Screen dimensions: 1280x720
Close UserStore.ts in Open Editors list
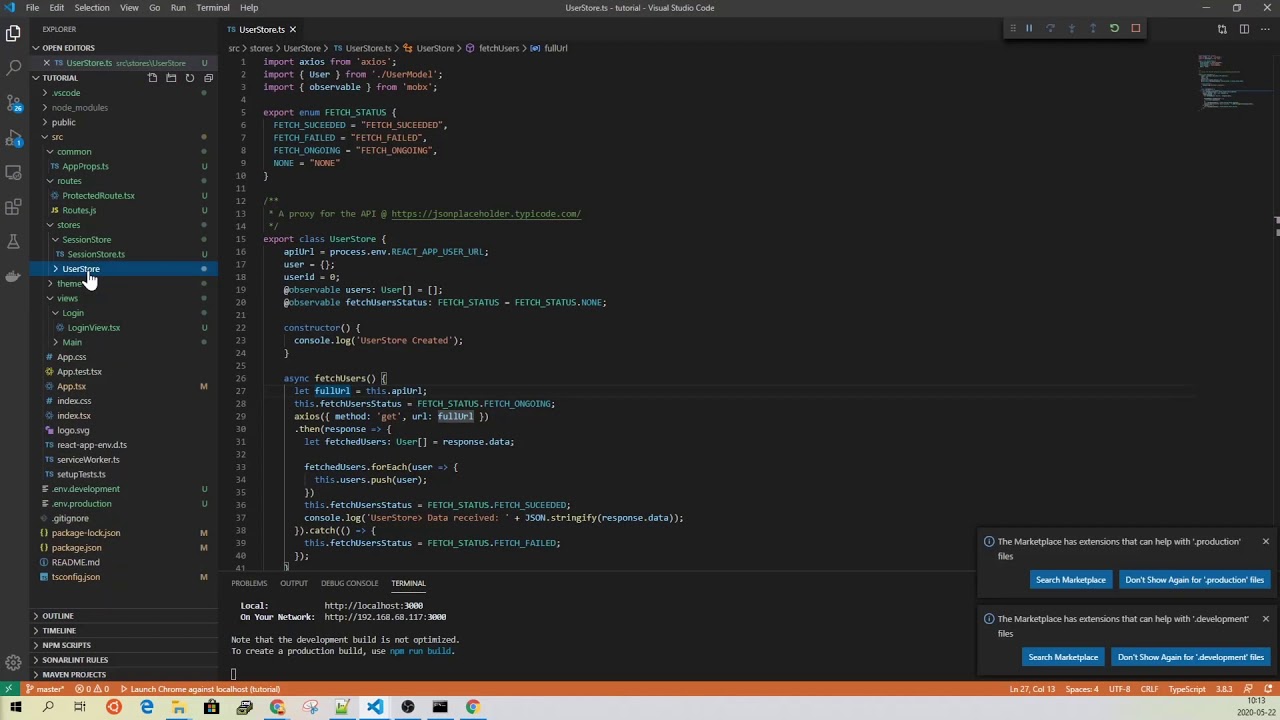[x=46, y=63]
